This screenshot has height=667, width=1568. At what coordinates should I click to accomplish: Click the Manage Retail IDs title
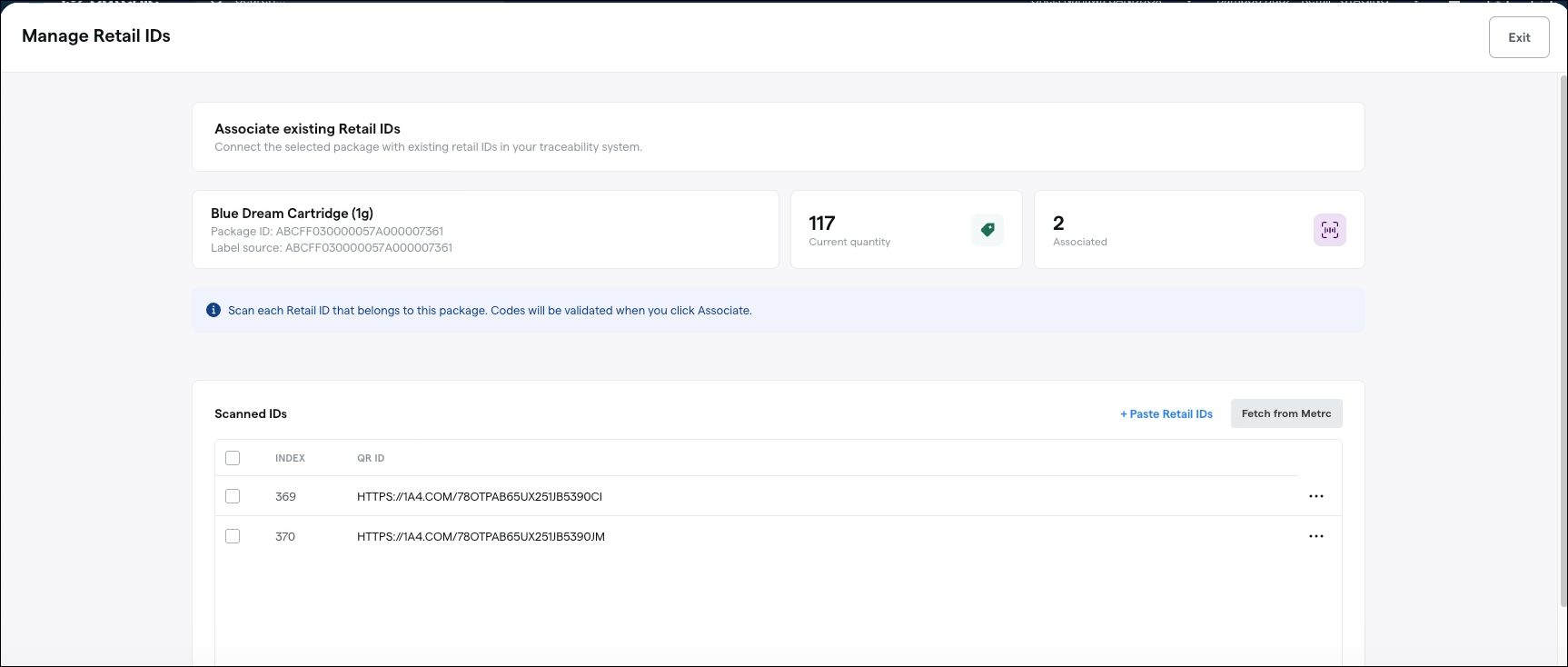(x=96, y=35)
